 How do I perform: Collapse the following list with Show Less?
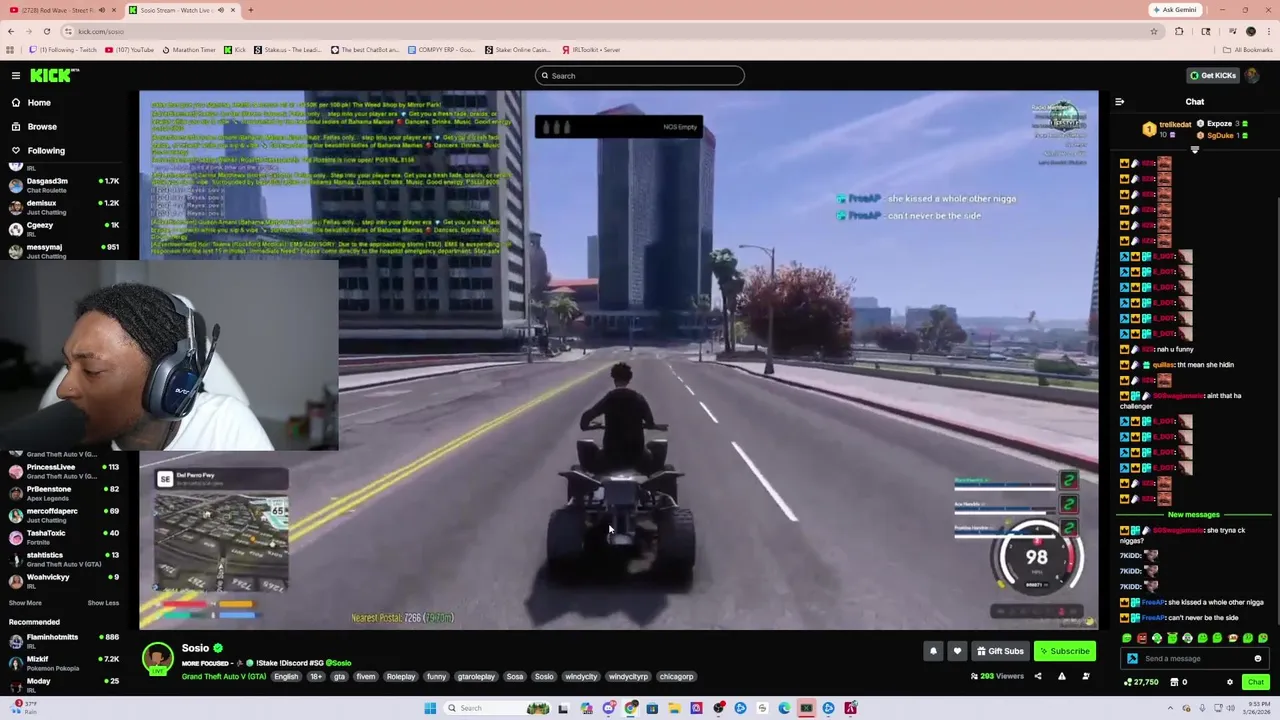pyautogui.click(x=103, y=603)
